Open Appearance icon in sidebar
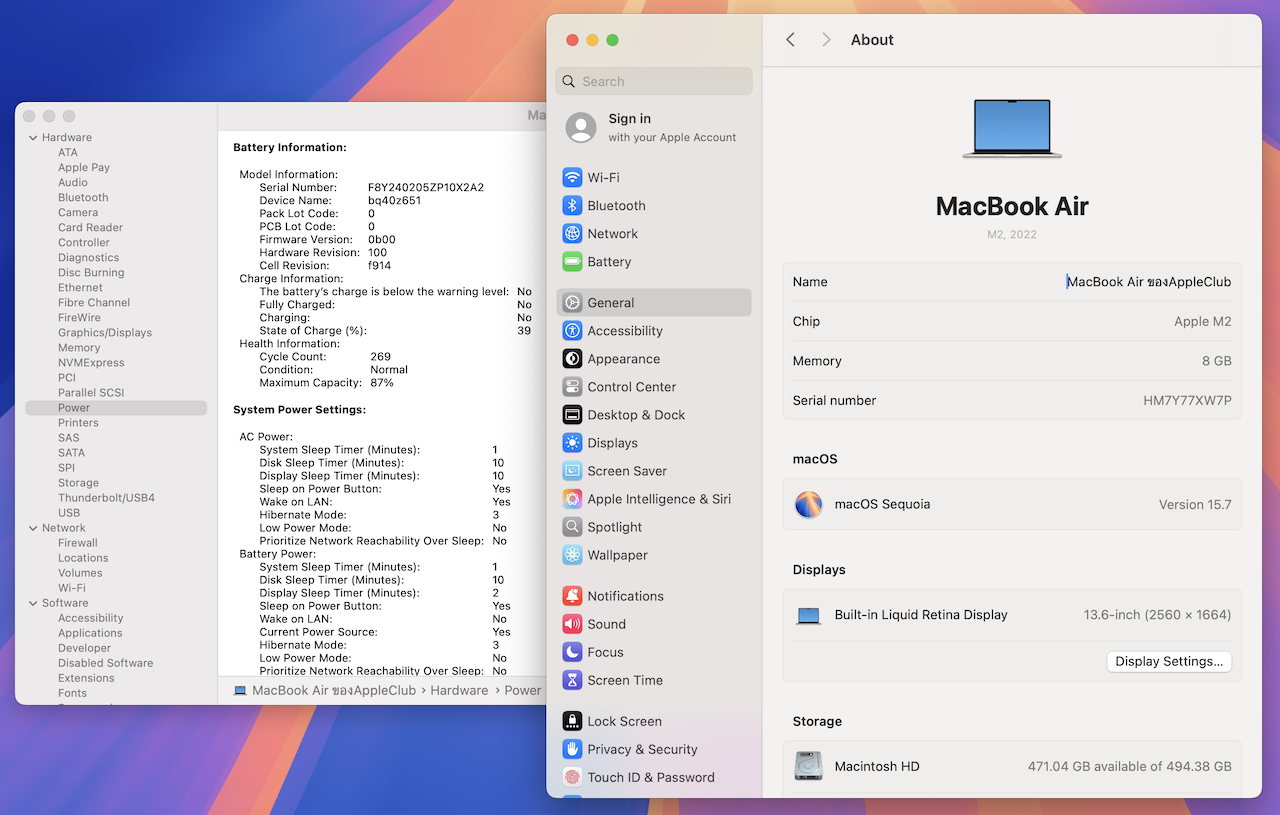Screen dimensions: 1280x815 (572, 359)
